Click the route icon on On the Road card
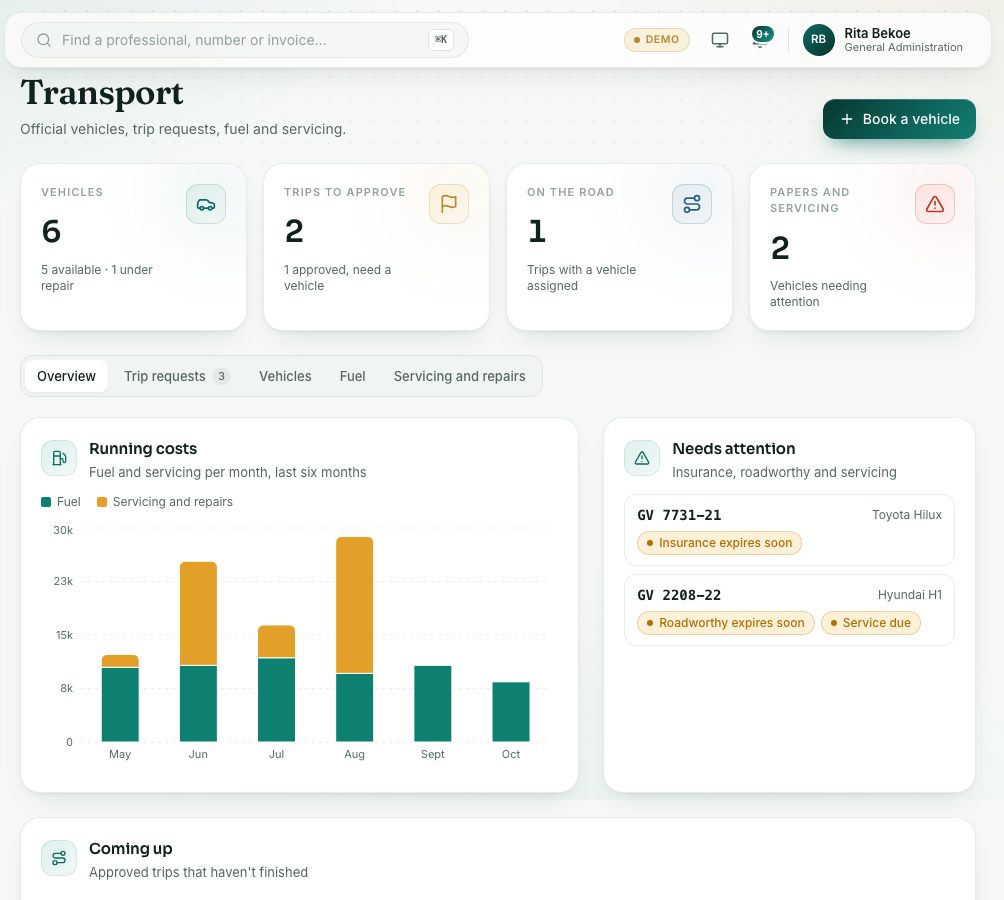The height and width of the screenshot is (900, 1004). click(692, 204)
